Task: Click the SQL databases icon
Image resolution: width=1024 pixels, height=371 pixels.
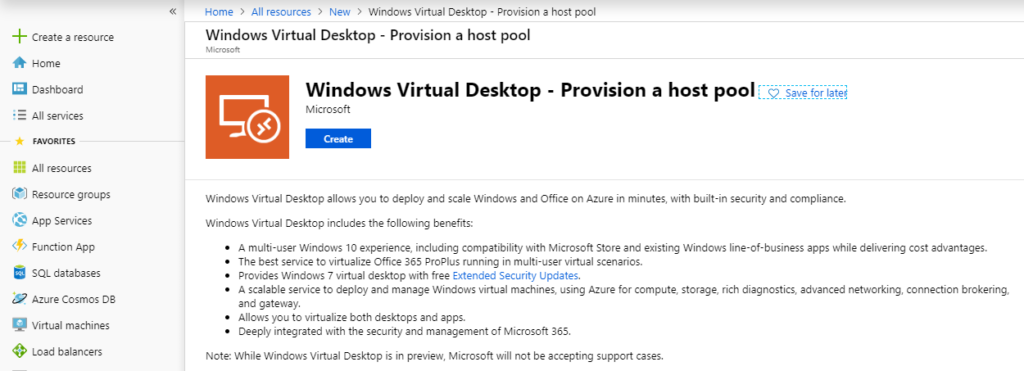Action: (20, 272)
